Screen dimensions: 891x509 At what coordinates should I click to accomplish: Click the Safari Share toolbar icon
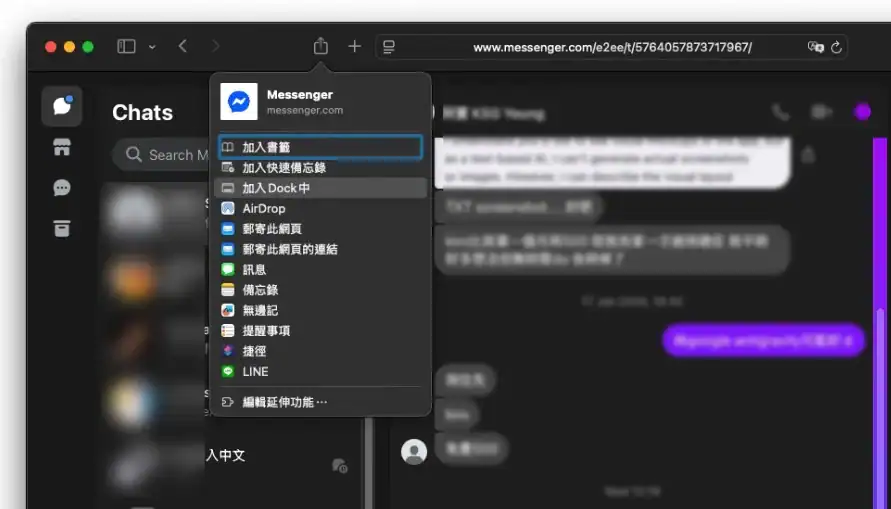tap(320, 46)
